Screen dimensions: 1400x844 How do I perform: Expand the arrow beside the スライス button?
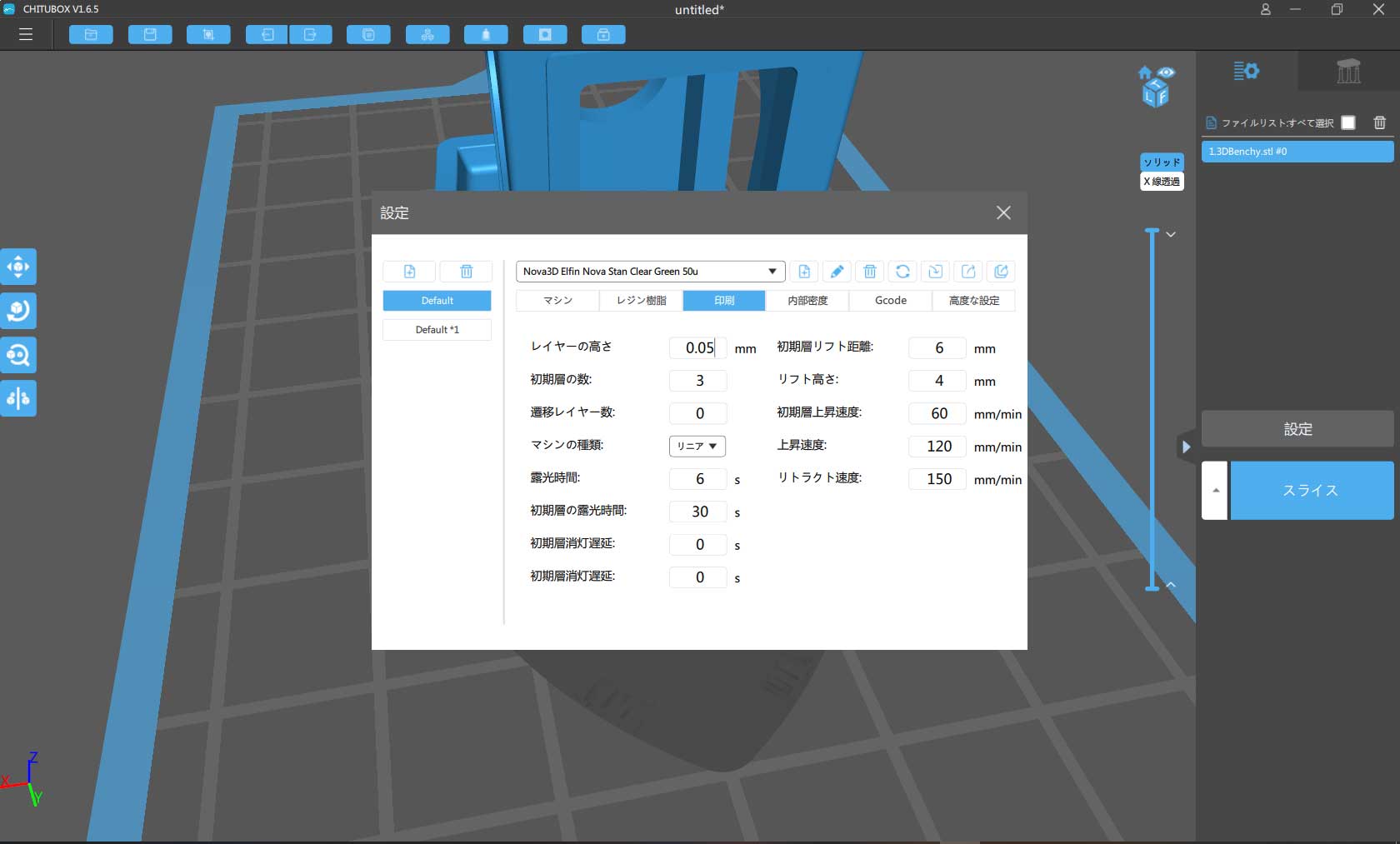[1215, 491]
